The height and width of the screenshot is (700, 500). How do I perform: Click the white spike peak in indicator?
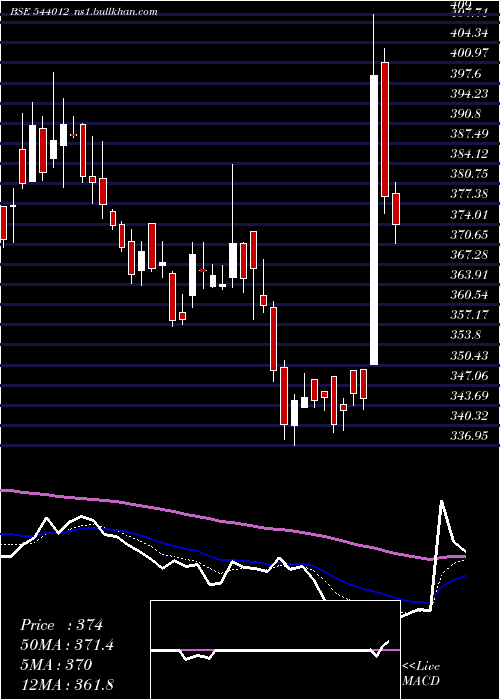[x=442, y=502]
